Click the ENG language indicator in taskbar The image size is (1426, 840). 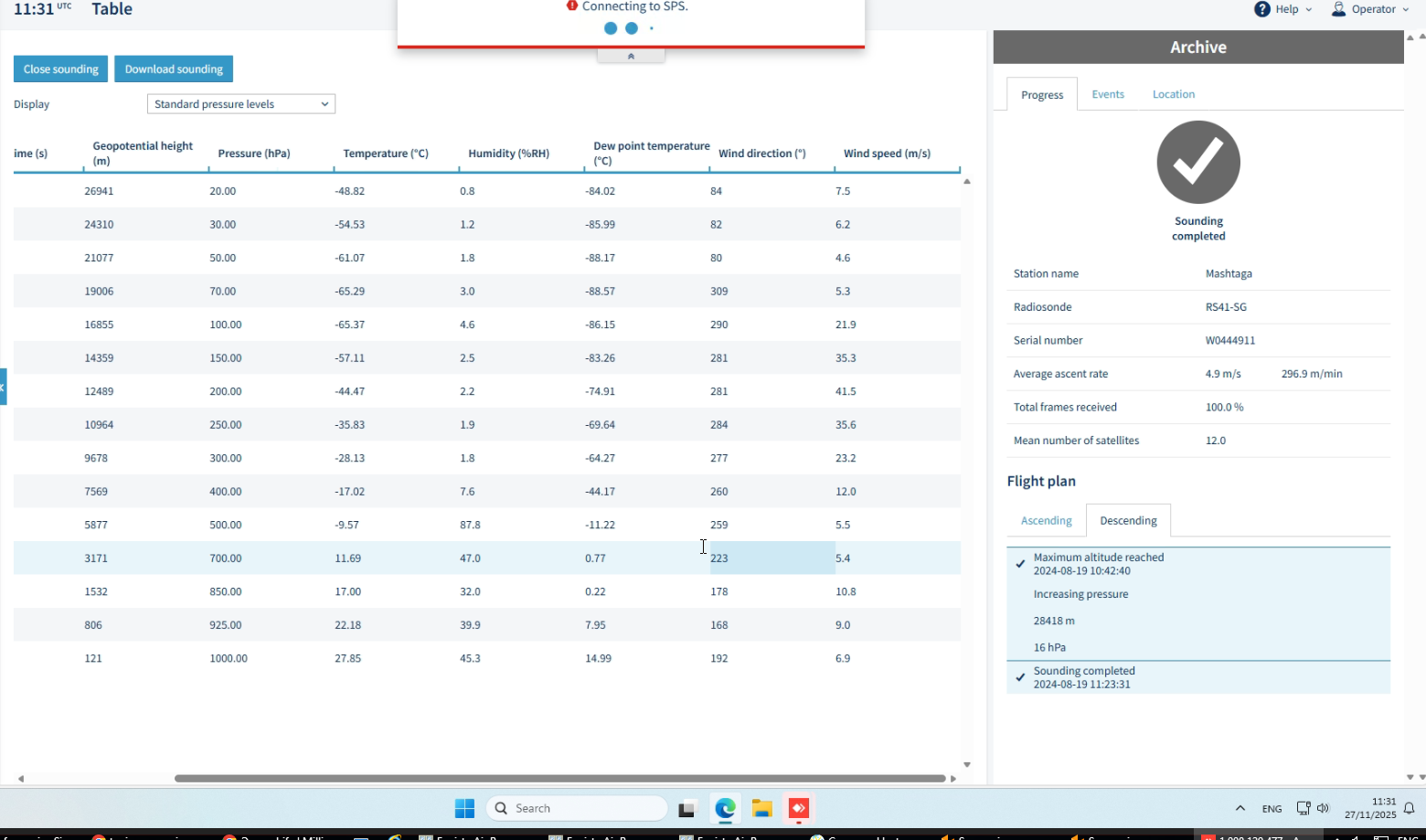[1272, 809]
